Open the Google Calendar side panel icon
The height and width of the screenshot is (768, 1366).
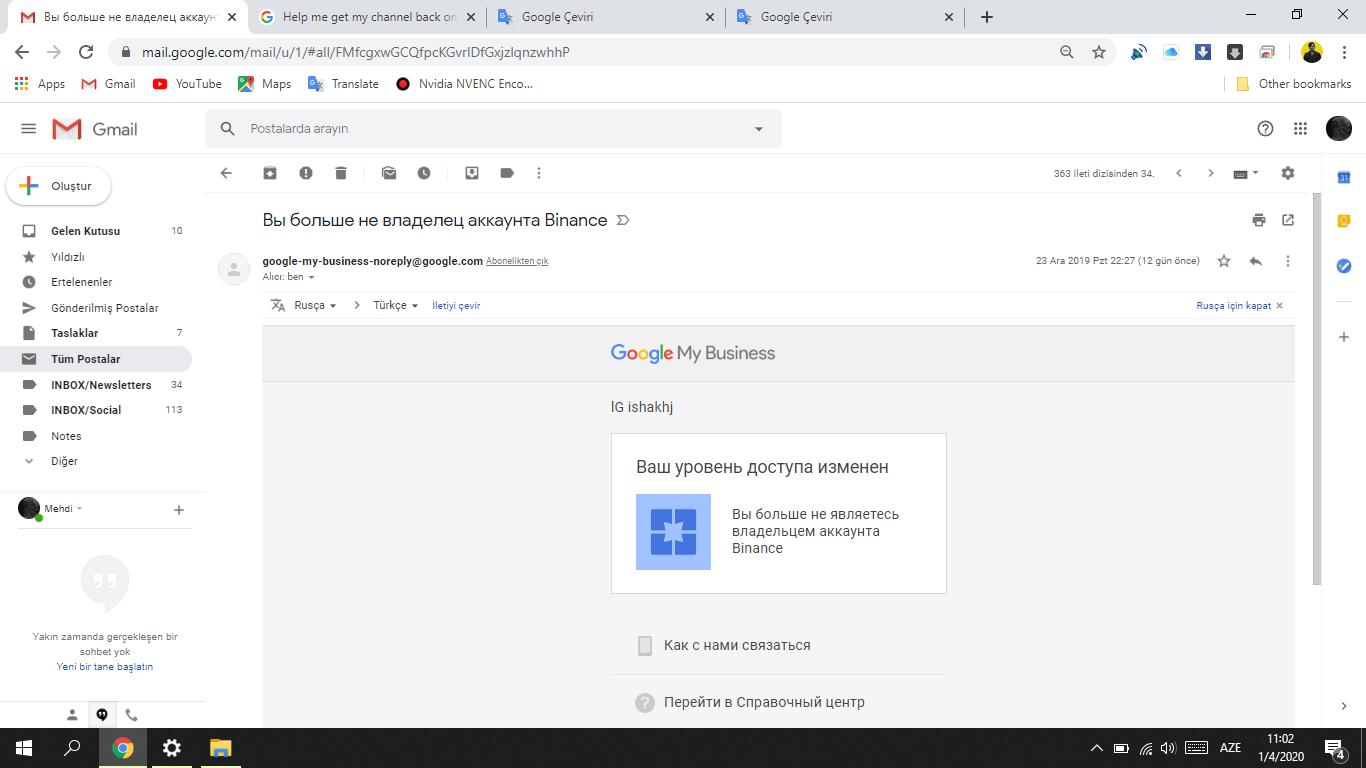click(1344, 177)
